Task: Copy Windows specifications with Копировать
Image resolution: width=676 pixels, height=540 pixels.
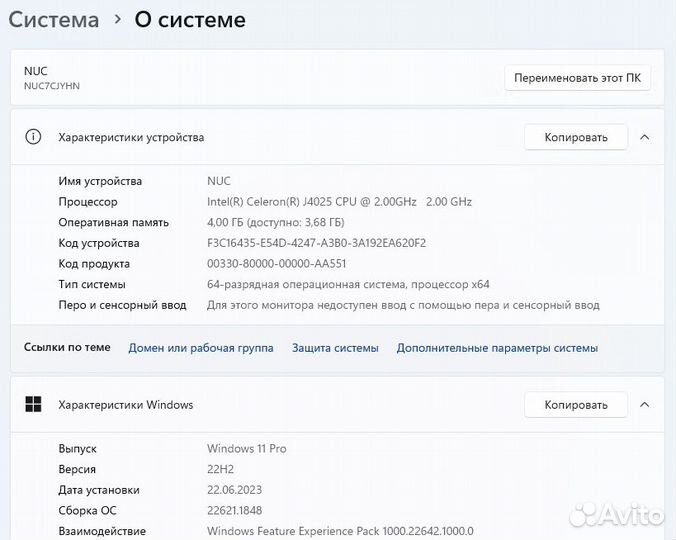Action: pyautogui.click(x=576, y=405)
